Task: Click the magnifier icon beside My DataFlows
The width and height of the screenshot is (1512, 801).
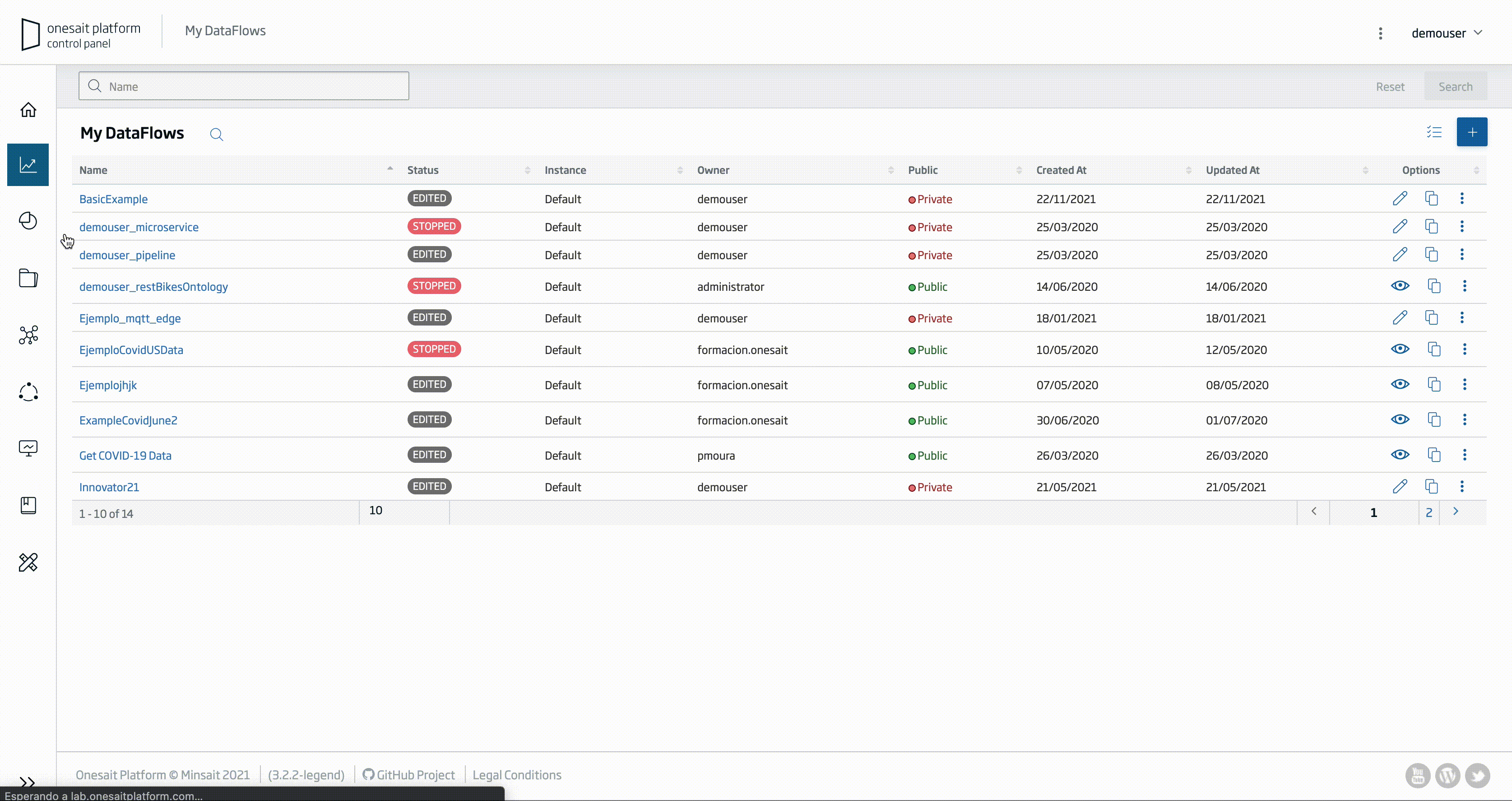Action: [217, 135]
